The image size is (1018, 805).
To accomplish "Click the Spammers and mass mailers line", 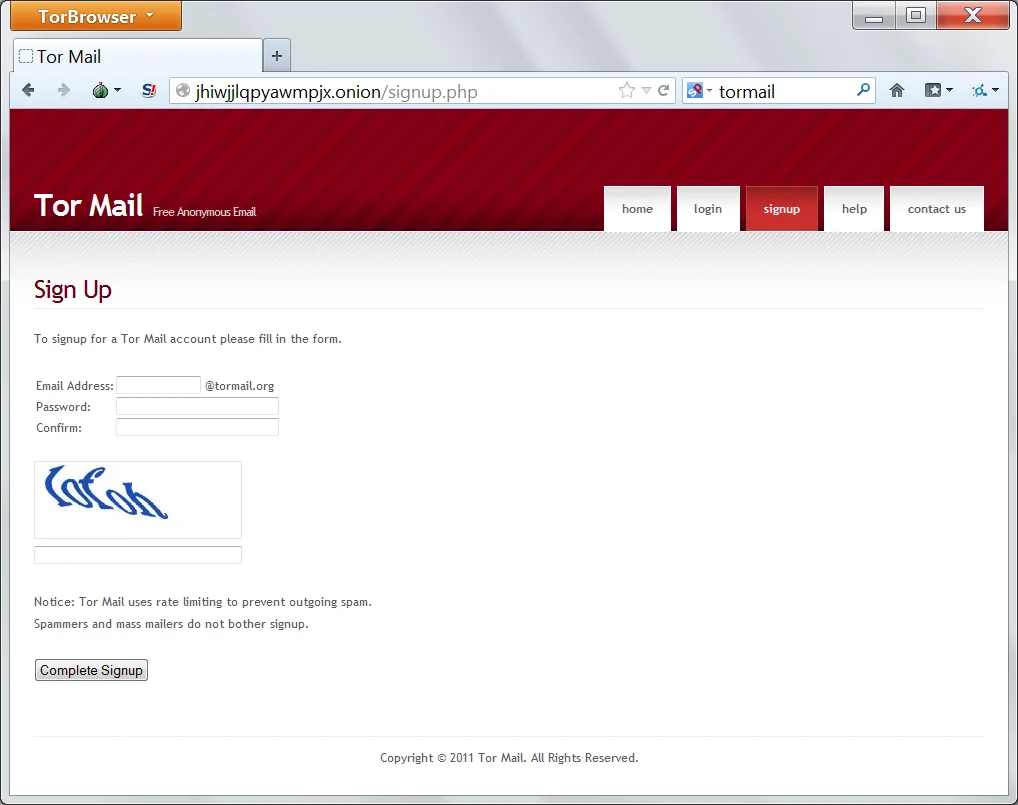I will pyautogui.click(x=171, y=624).
